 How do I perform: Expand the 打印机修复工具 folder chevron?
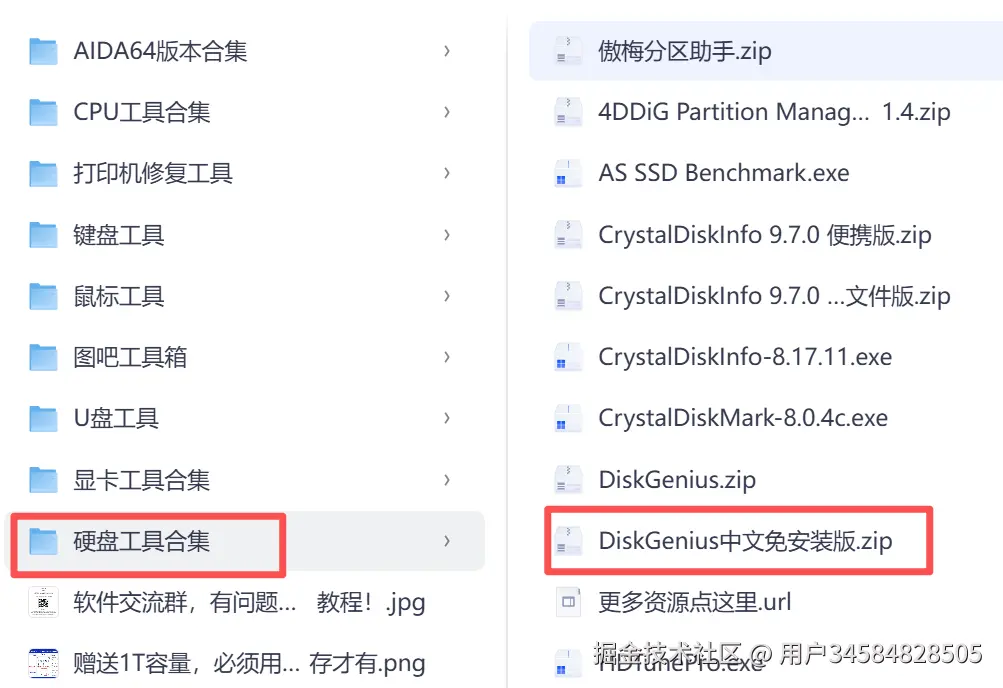coord(446,173)
